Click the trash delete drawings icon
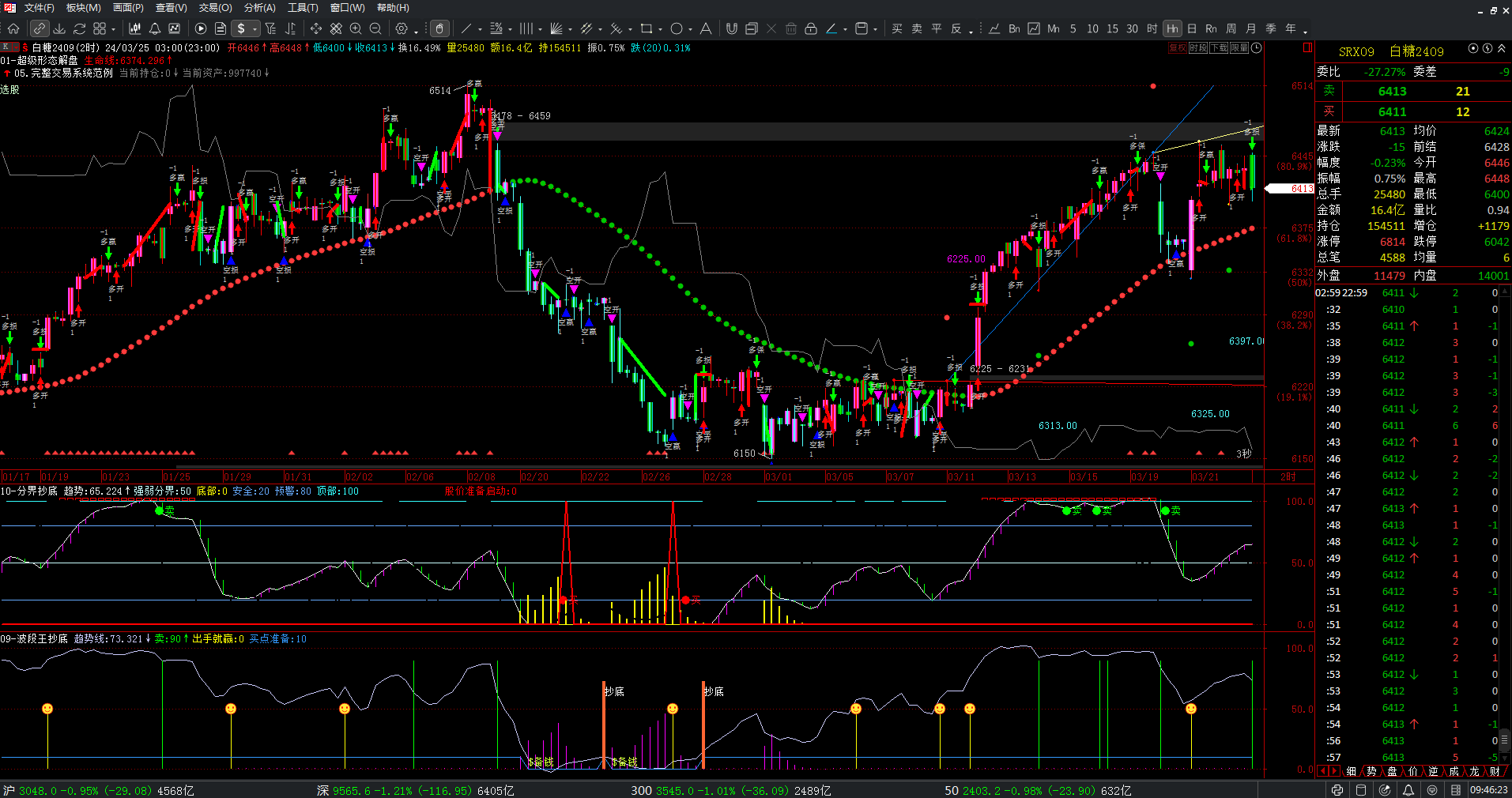This screenshot has width=1512, height=798. tap(791, 28)
